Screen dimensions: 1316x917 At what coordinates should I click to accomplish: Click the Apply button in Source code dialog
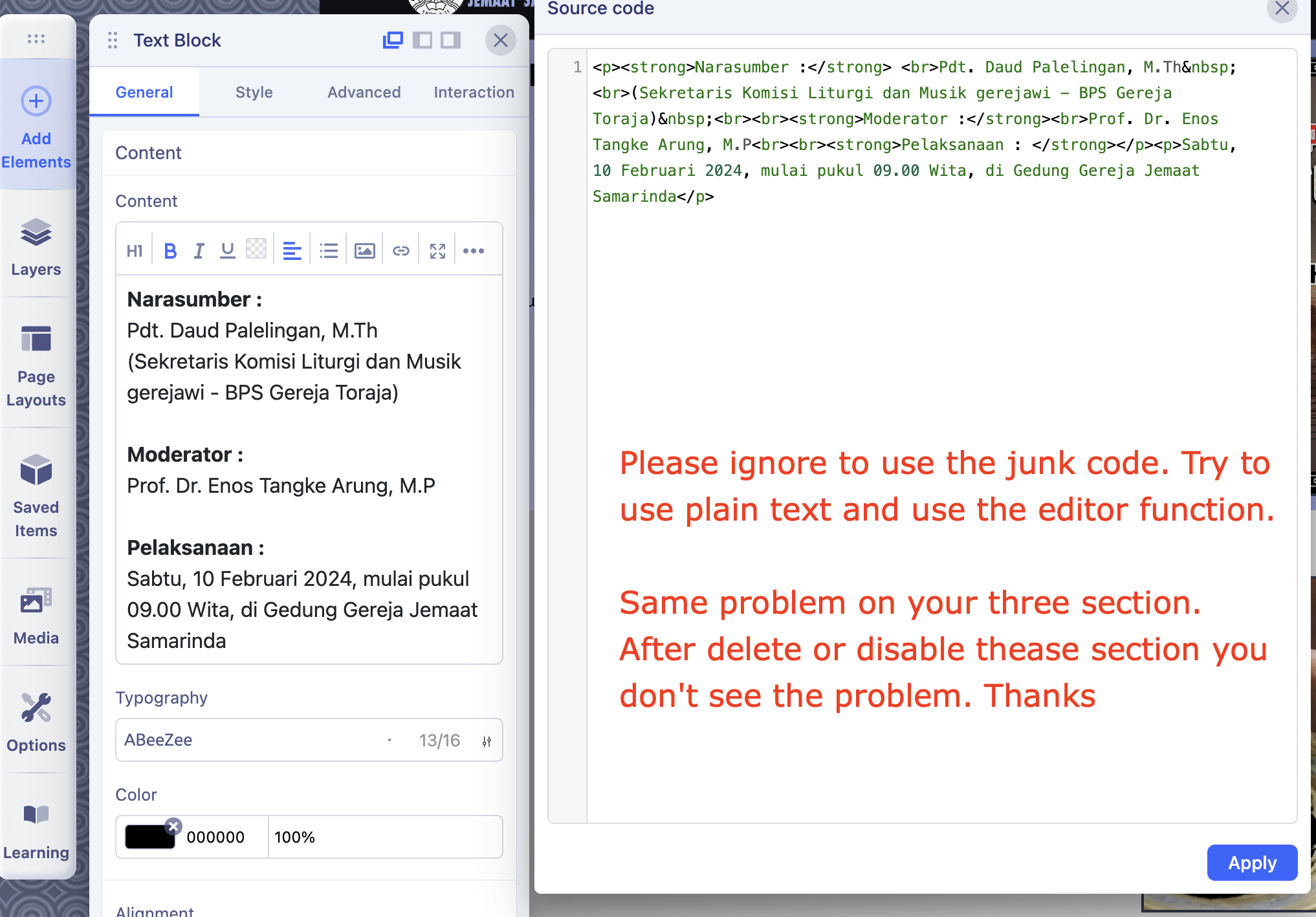point(1251,863)
